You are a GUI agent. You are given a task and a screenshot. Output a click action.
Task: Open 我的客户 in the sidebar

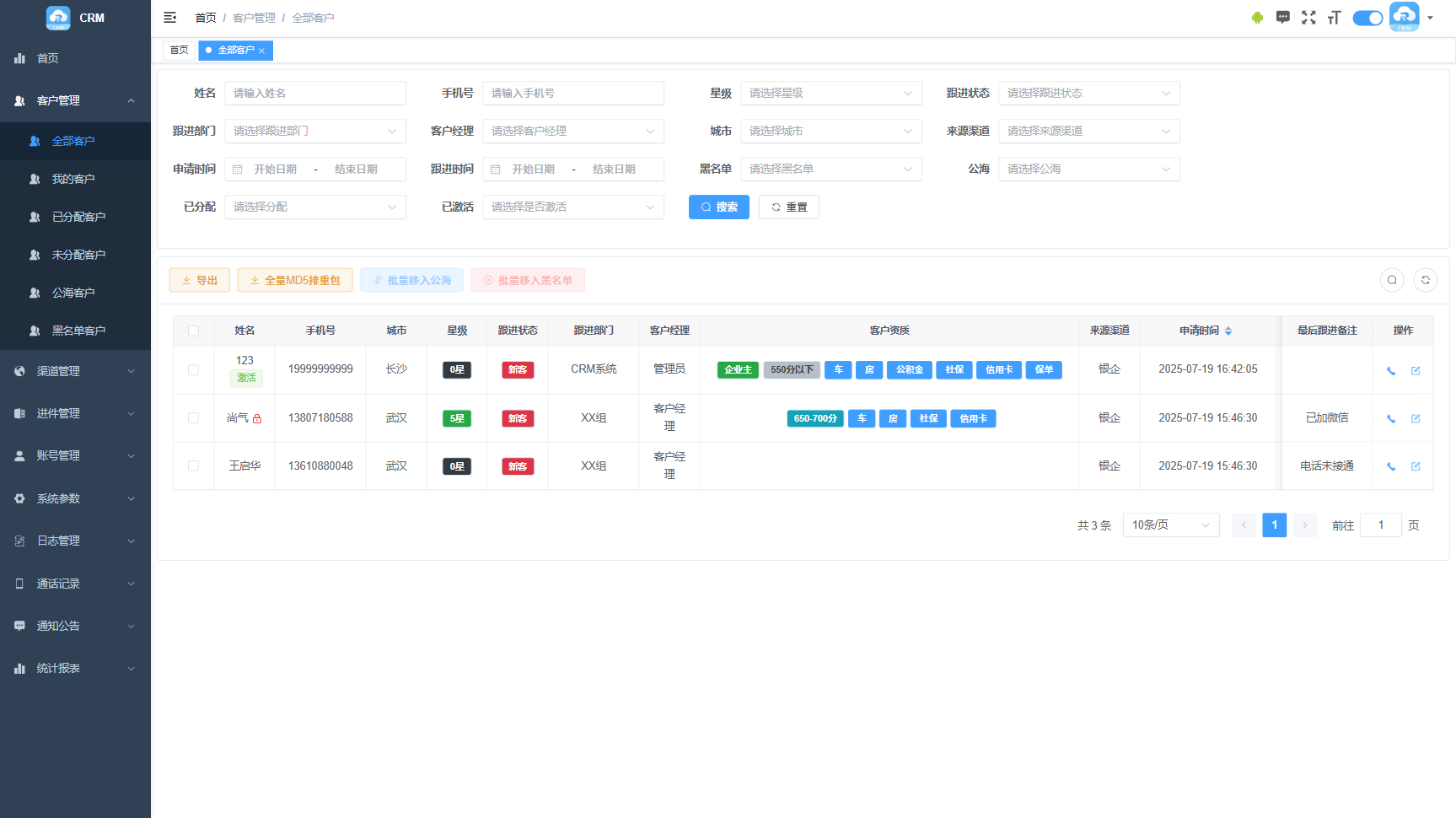click(x=73, y=179)
